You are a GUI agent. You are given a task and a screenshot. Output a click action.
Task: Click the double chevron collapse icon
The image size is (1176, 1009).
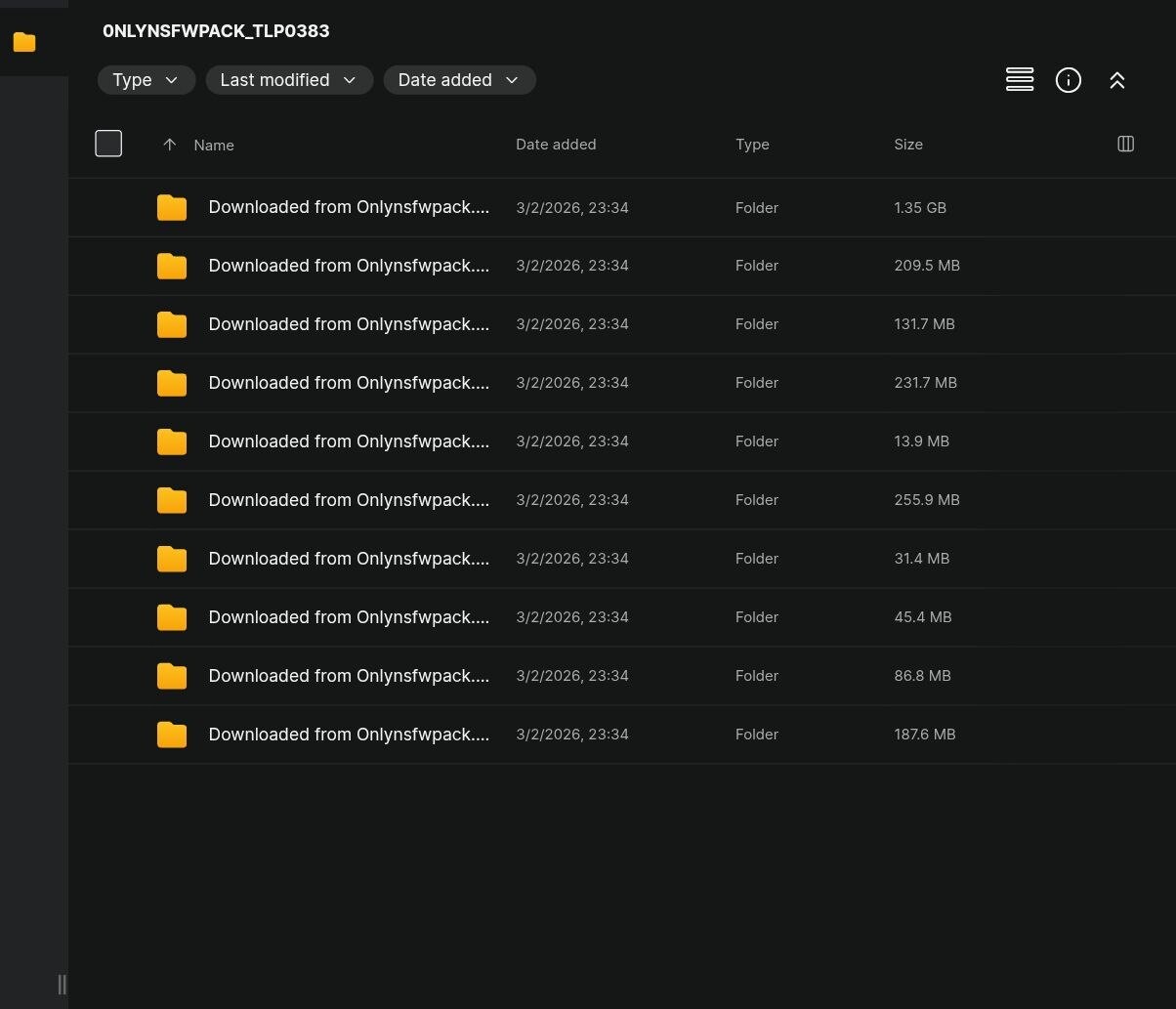point(1116,80)
